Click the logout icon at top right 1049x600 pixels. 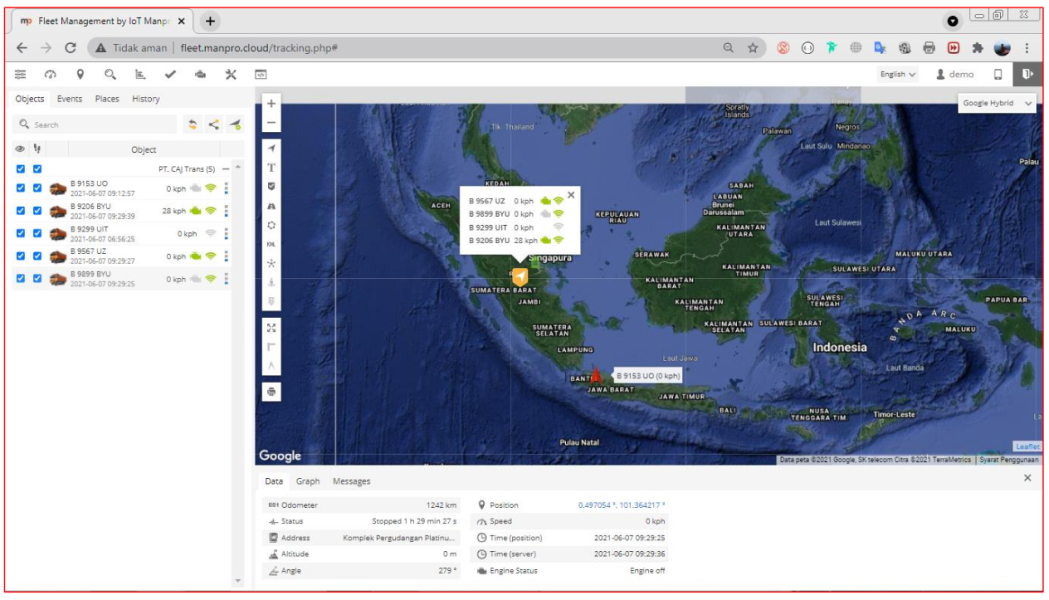tap(1027, 74)
